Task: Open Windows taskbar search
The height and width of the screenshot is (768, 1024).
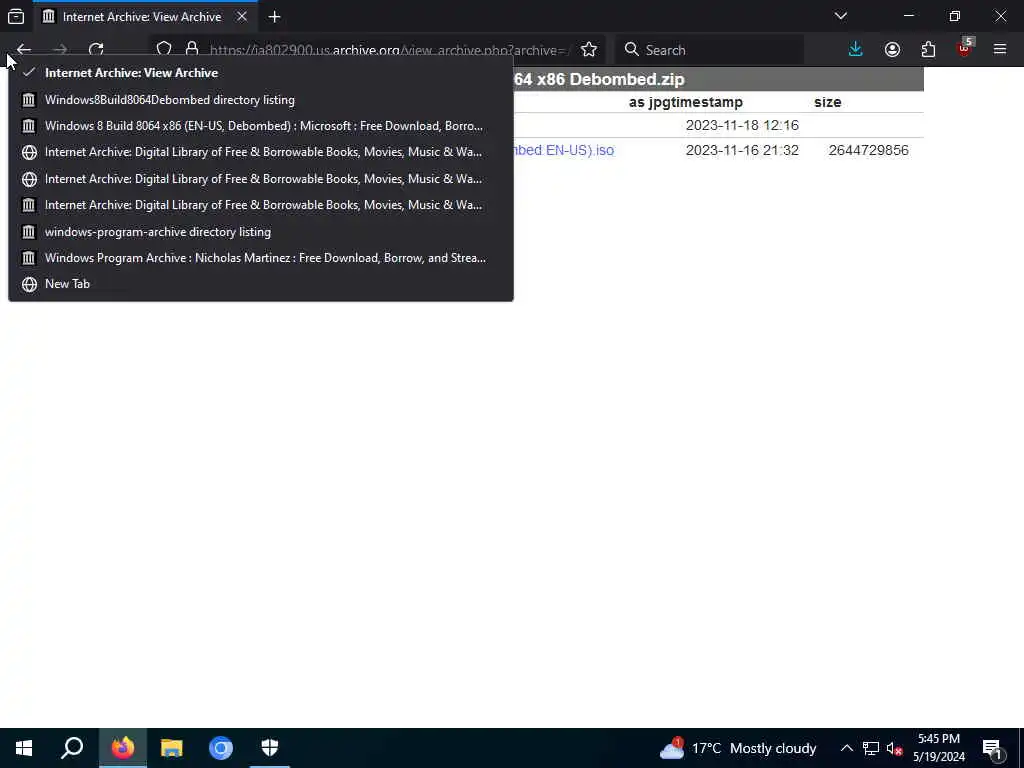Action: [72, 748]
